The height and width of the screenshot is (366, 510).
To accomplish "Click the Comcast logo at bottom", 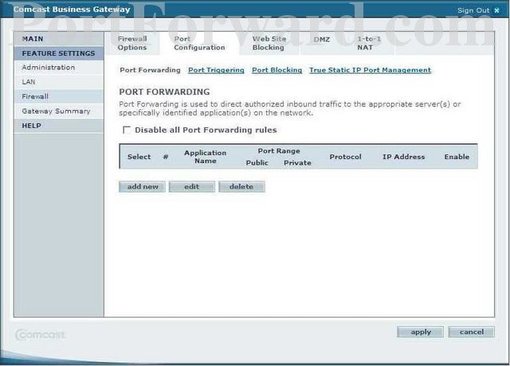I will 40,334.
